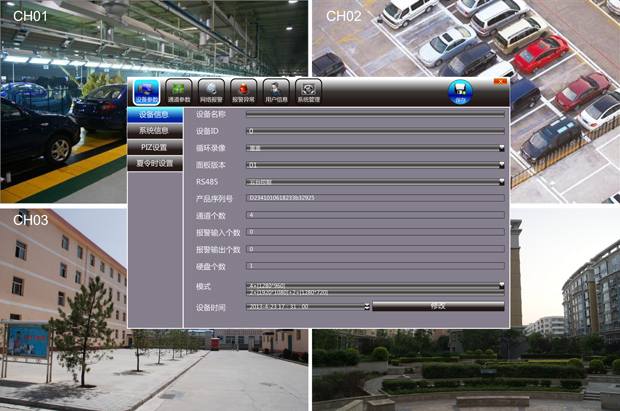
Task: Click the round blue 保存 save icon
Action: (x=460, y=92)
